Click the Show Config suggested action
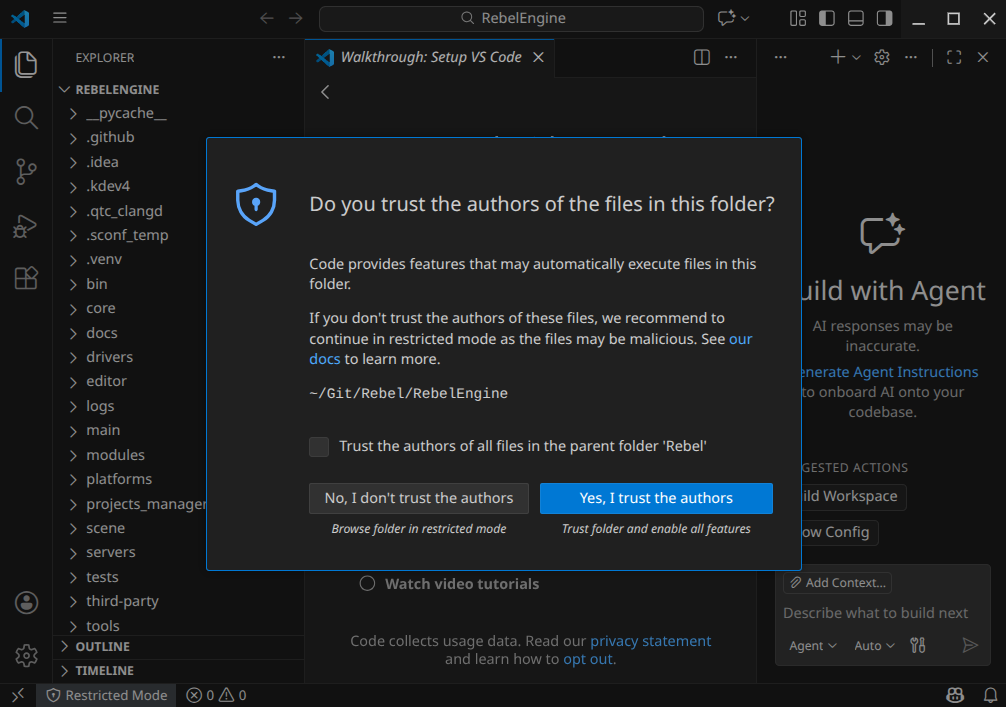The height and width of the screenshot is (707, 1006). (840, 532)
